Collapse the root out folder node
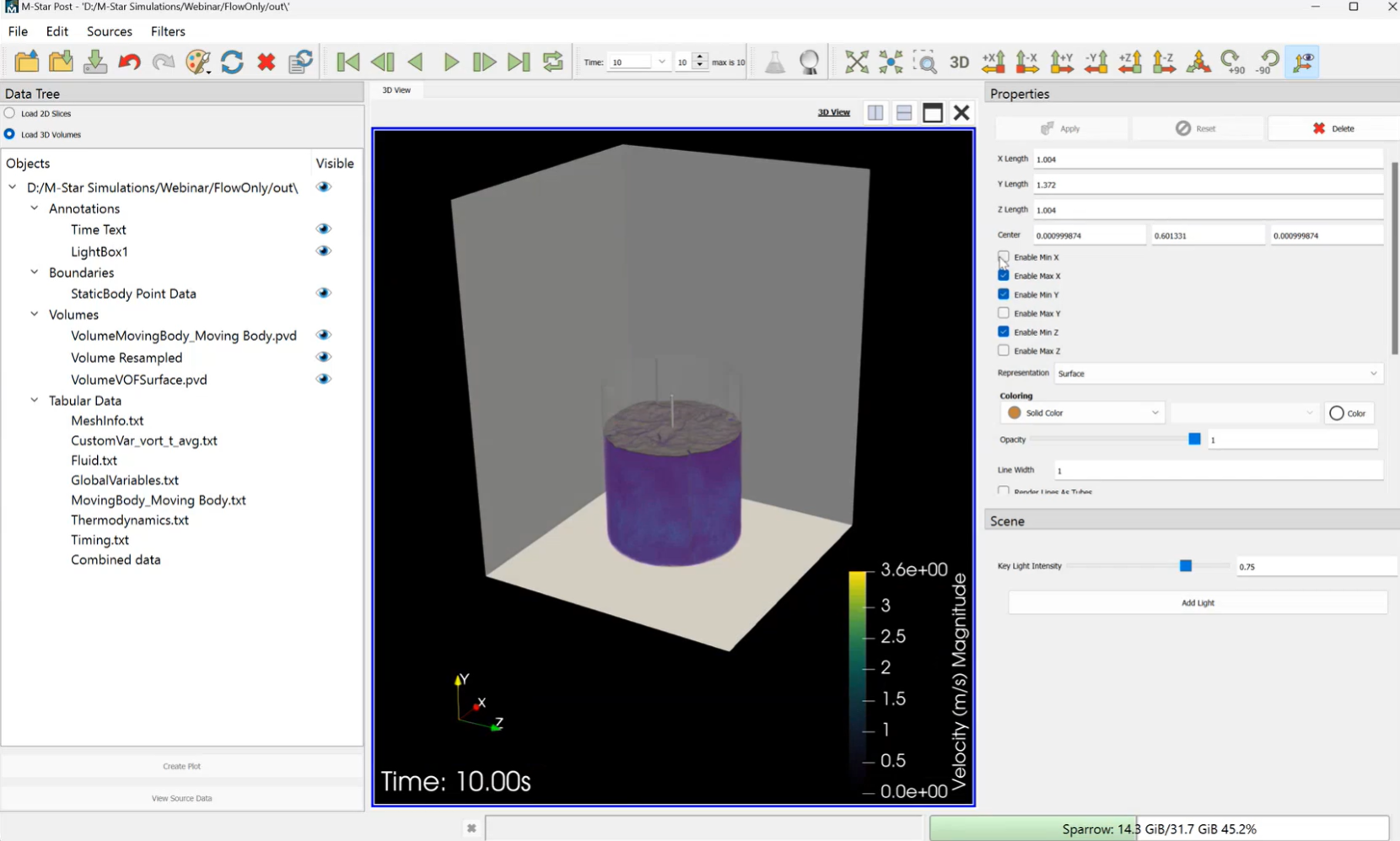 (x=13, y=187)
